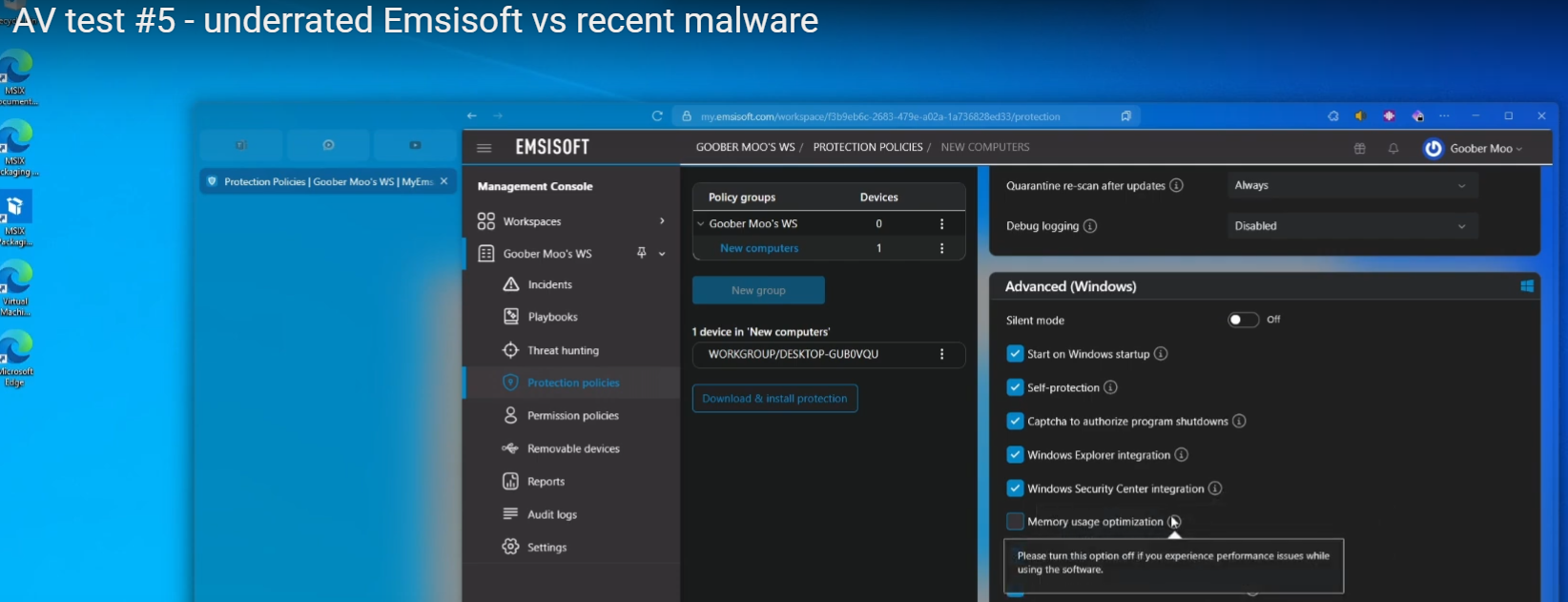Show info for Self-protection
The image size is (1568, 602).
(x=1110, y=387)
